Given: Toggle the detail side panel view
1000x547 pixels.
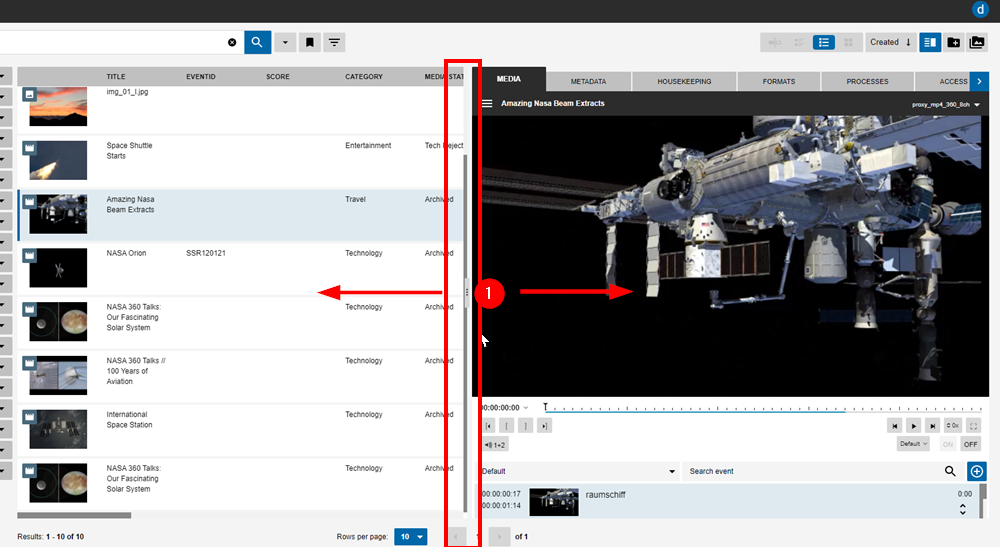Looking at the screenshot, I should tap(929, 42).
